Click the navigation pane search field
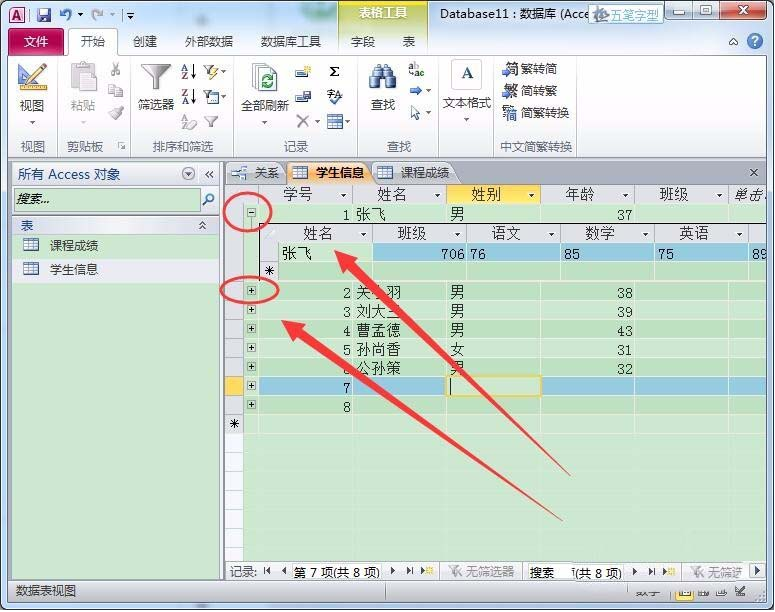Image resolution: width=775 pixels, height=612 pixels. [x=105, y=199]
